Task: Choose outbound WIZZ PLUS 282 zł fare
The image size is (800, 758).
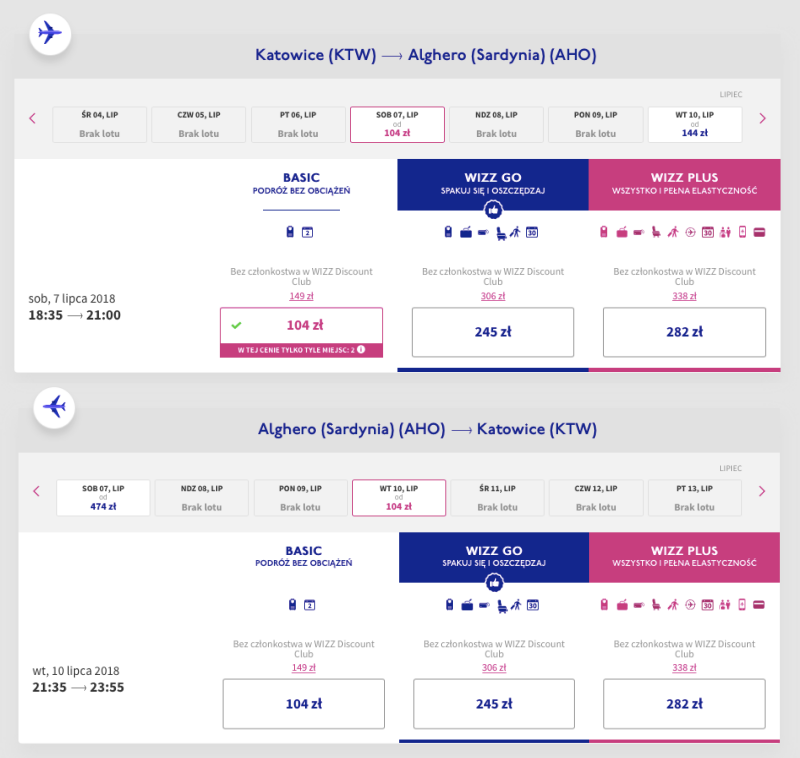Action: coord(685,332)
